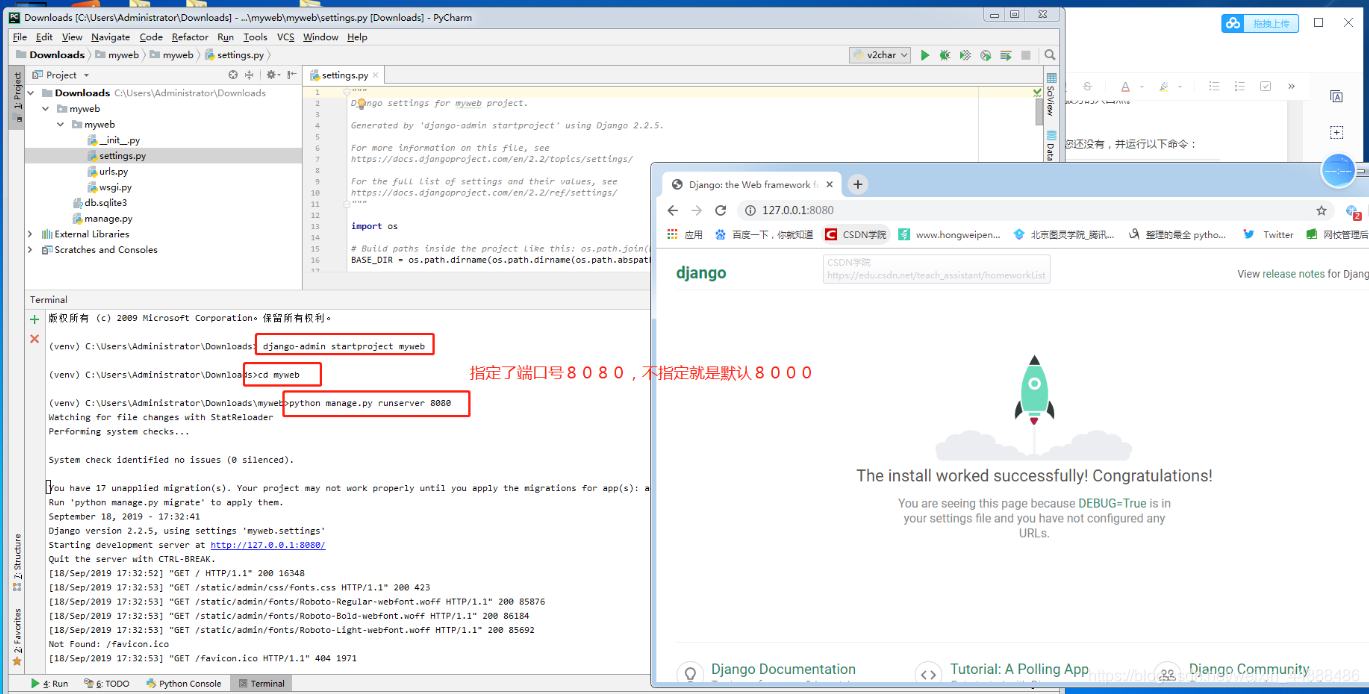The height and width of the screenshot is (694, 1369).
Task: Click strikethrough icon in background editor toolbar
Action: click(1088, 87)
